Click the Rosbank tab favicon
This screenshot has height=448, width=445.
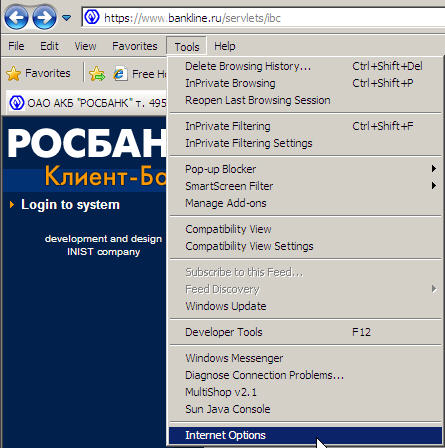tap(17, 103)
